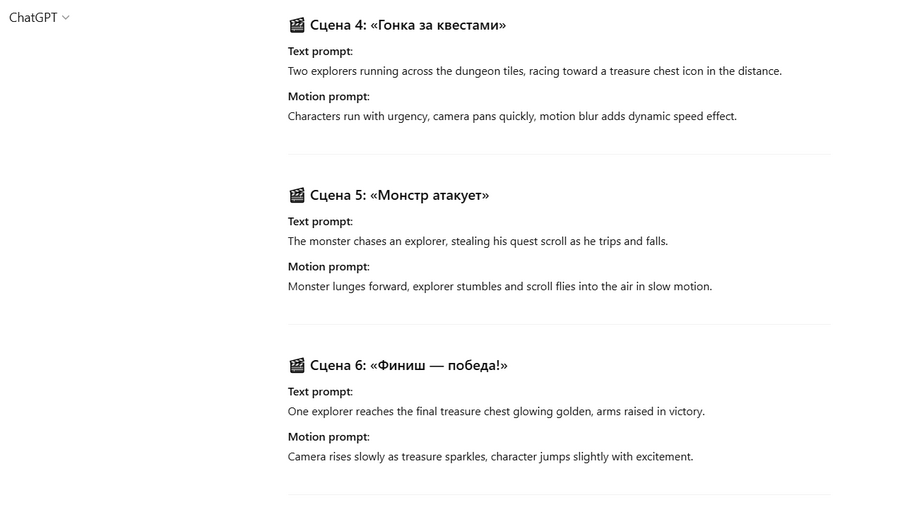Click the clapperboard icon beside Сцена 4
Screen dimensions: 900x519
click(x=296, y=25)
